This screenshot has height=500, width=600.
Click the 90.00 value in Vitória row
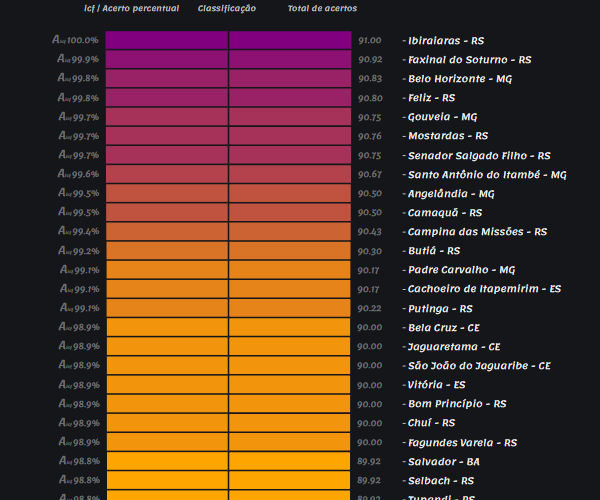pos(370,385)
